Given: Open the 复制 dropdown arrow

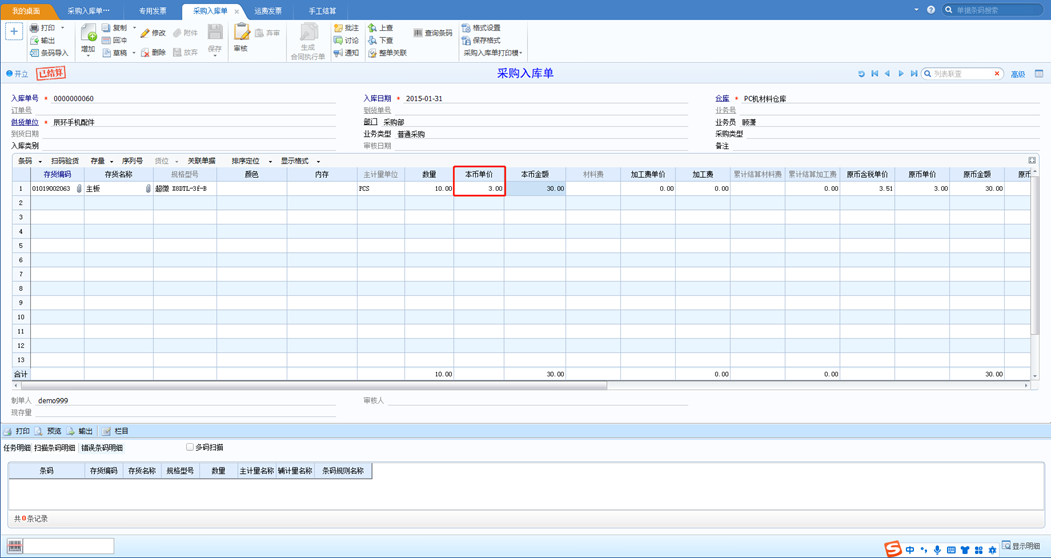Looking at the screenshot, I should coord(134,28).
